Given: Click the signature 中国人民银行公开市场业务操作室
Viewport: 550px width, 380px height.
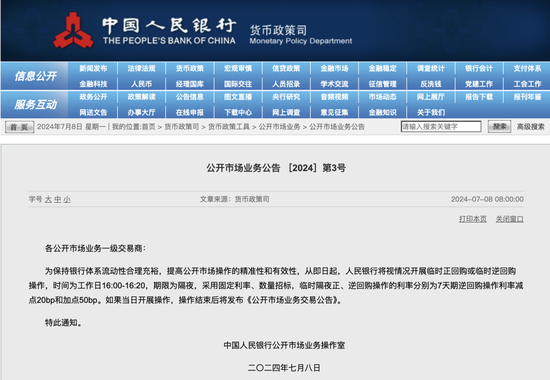Looking at the screenshot, I should tap(284, 345).
